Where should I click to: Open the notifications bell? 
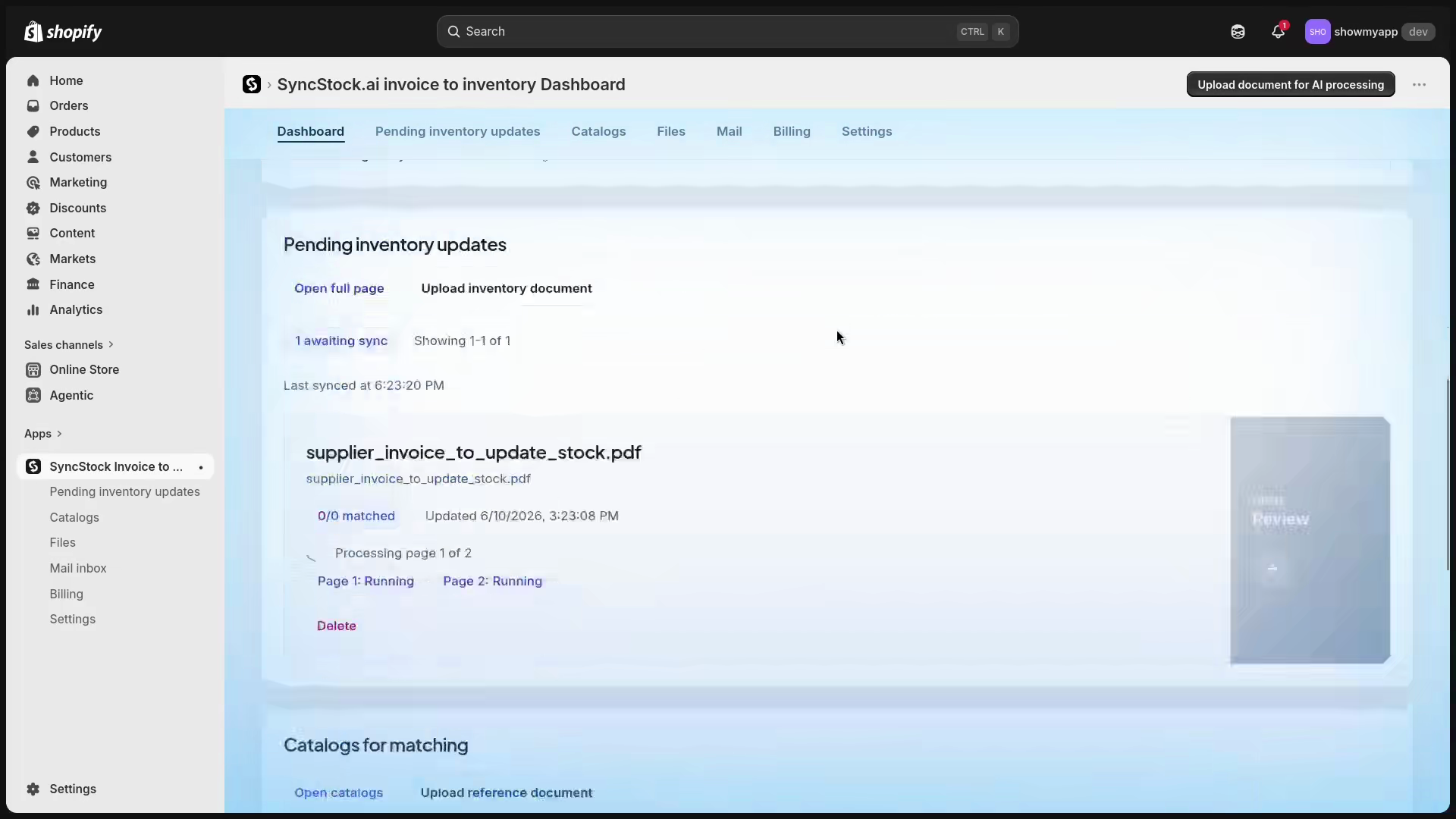[1278, 31]
